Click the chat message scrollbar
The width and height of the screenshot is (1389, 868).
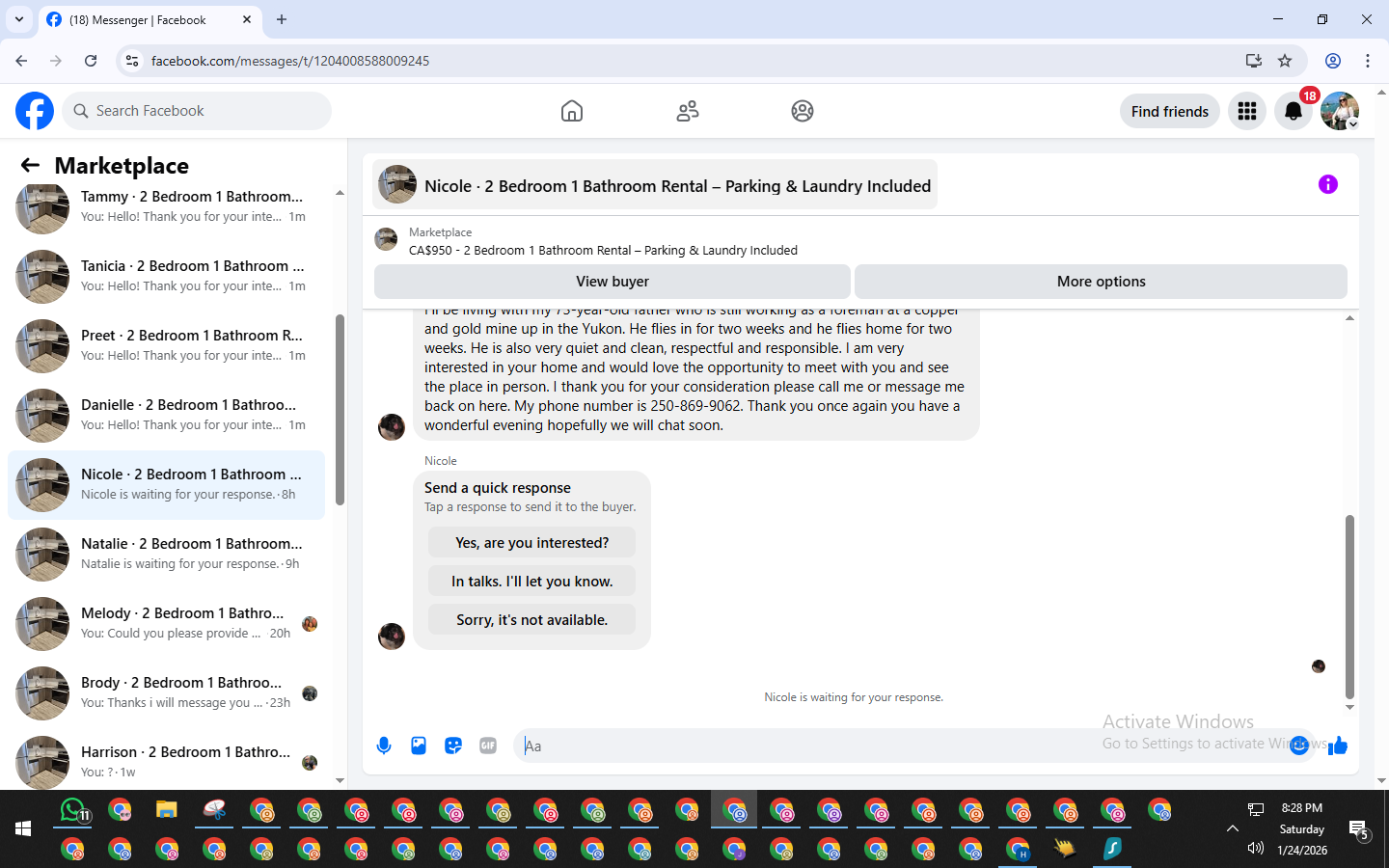coord(1349,607)
